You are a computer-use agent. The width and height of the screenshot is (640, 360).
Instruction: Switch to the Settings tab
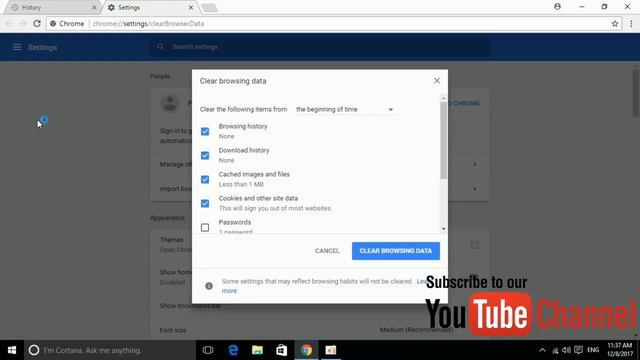(x=150, y=7)
